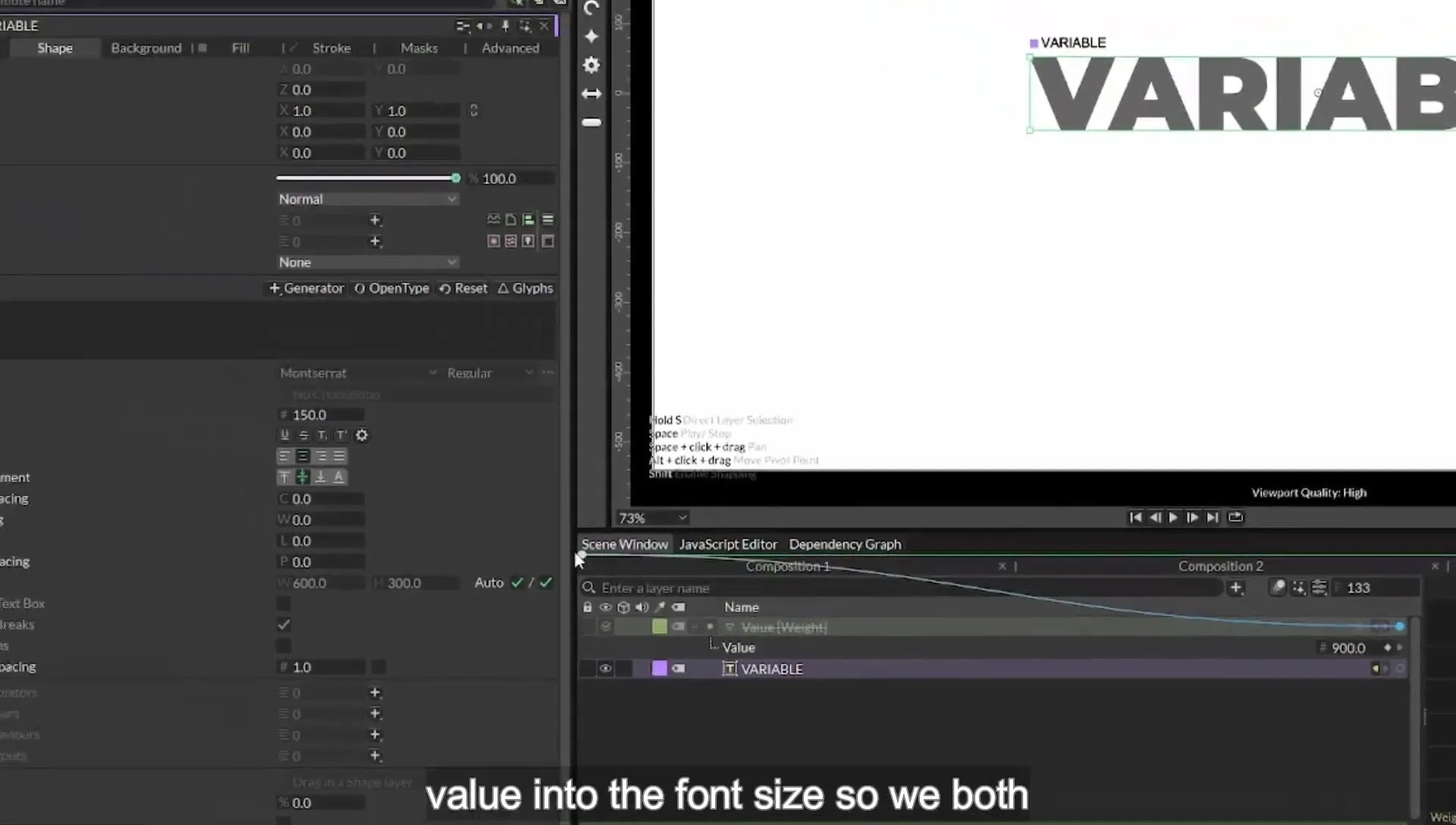This screenshot has height=825, width=1456.
Task: Click the opacity slider handle
Action: (456, 178)
